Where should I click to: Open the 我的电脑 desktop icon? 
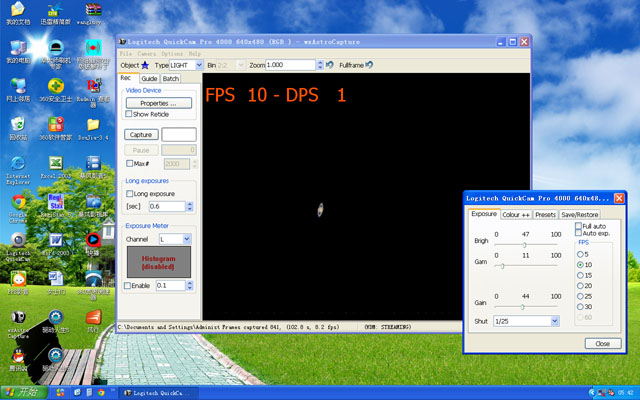coord(18,48)
